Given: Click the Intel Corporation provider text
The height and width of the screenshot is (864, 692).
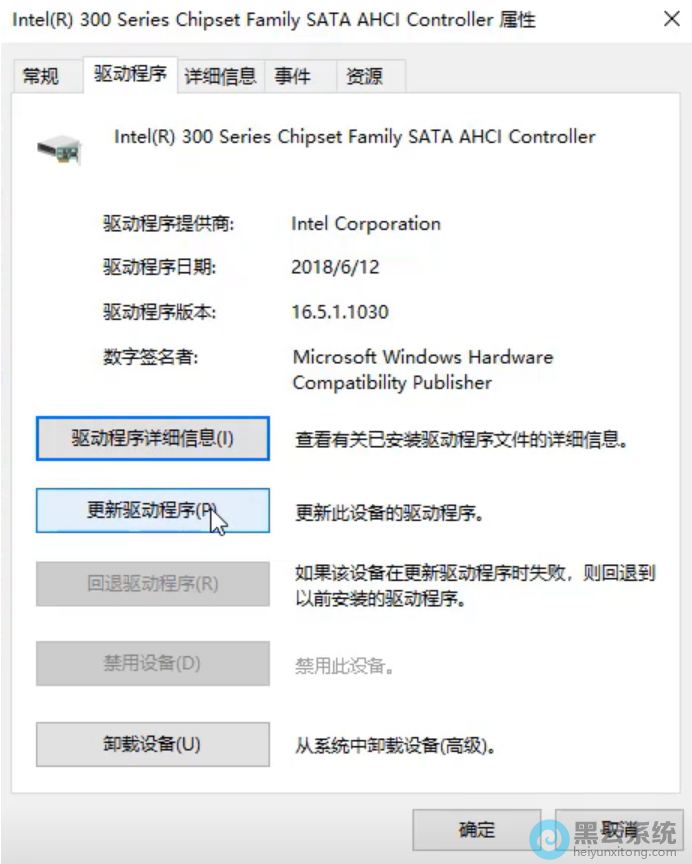Looking at the screenshot, I should [x=366, y=224].
